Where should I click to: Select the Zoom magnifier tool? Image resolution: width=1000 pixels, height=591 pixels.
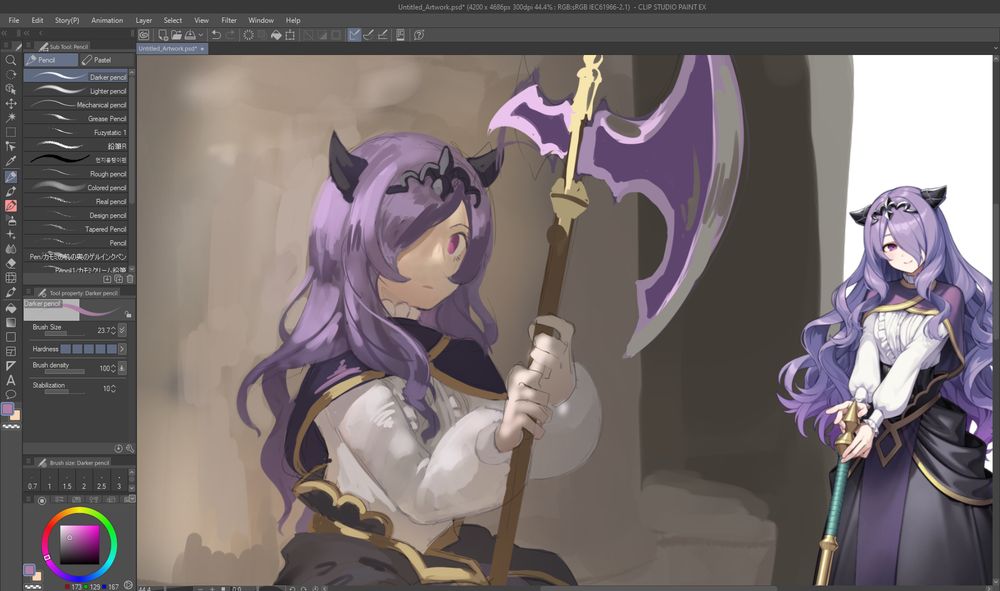[x=11, y=60]
